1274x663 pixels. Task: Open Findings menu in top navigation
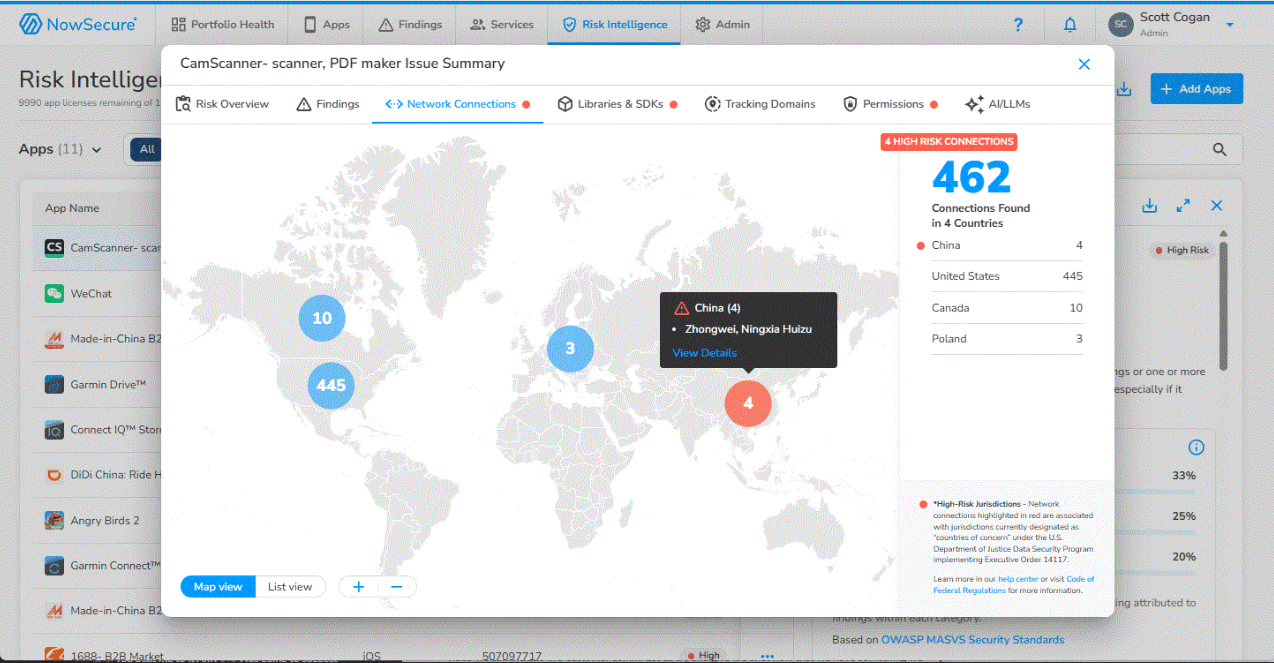point(410,24)
